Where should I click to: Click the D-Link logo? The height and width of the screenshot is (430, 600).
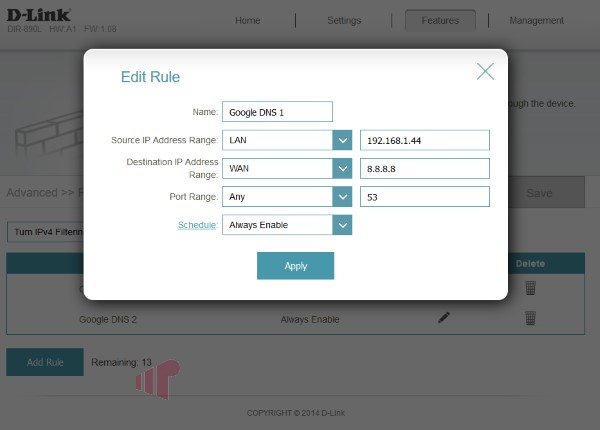pyautogui.click(x=39, y=15)
